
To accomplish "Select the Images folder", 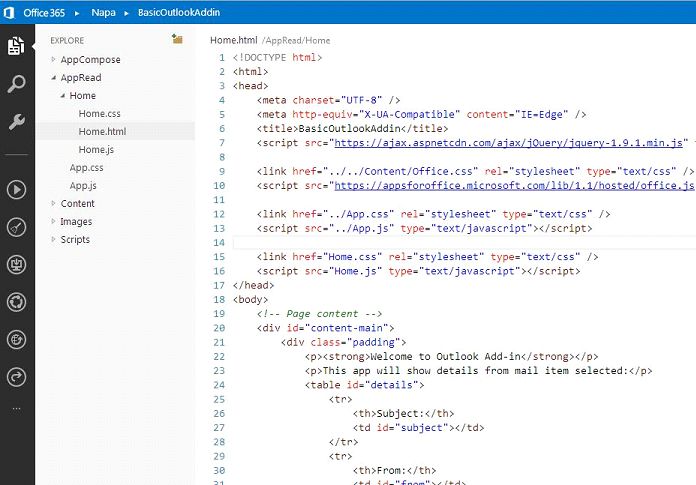I will tap(76, 221).
